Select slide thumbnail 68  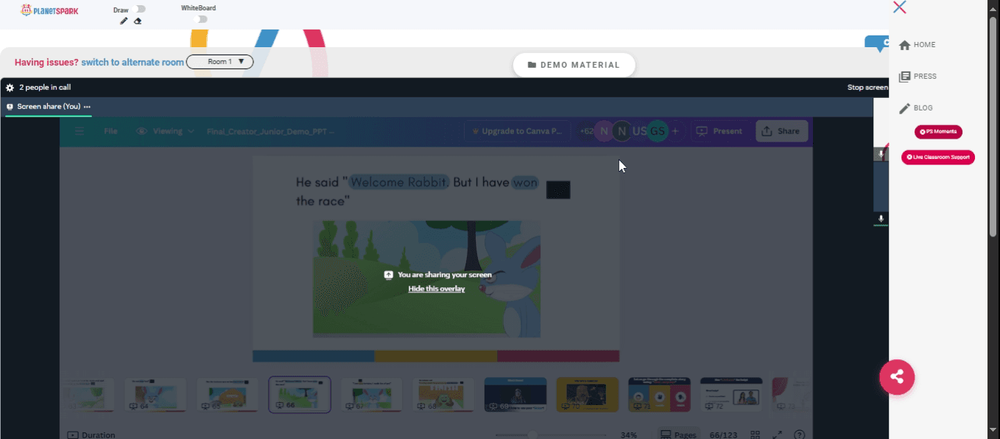click(x=443, y=394)
